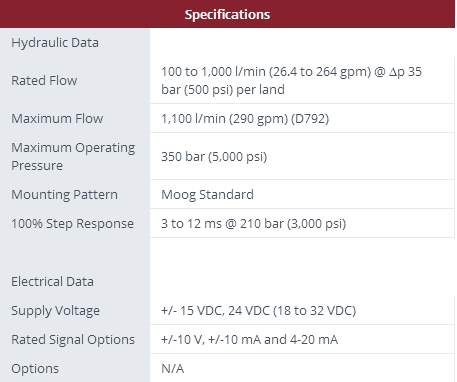Click the Maximum Operating Pressure label
457x382 pixels.
point(73,156)
